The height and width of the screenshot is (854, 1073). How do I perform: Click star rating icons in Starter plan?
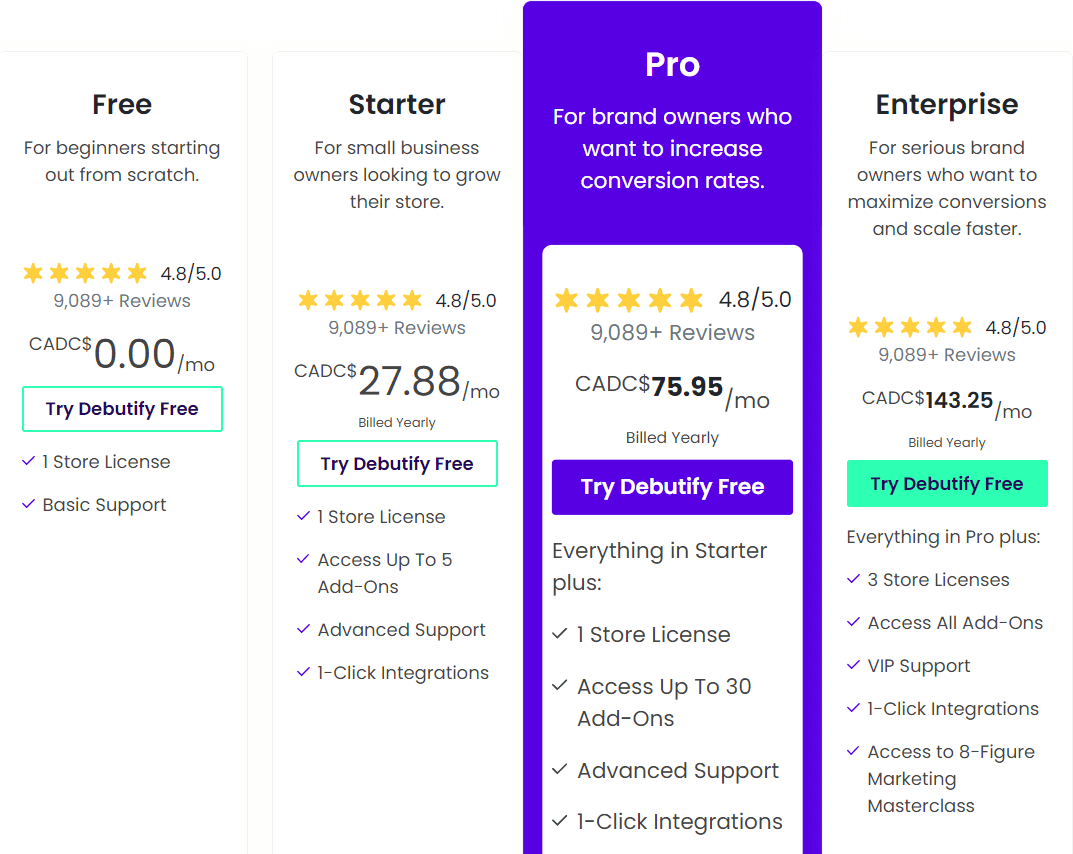coord(361,300)
